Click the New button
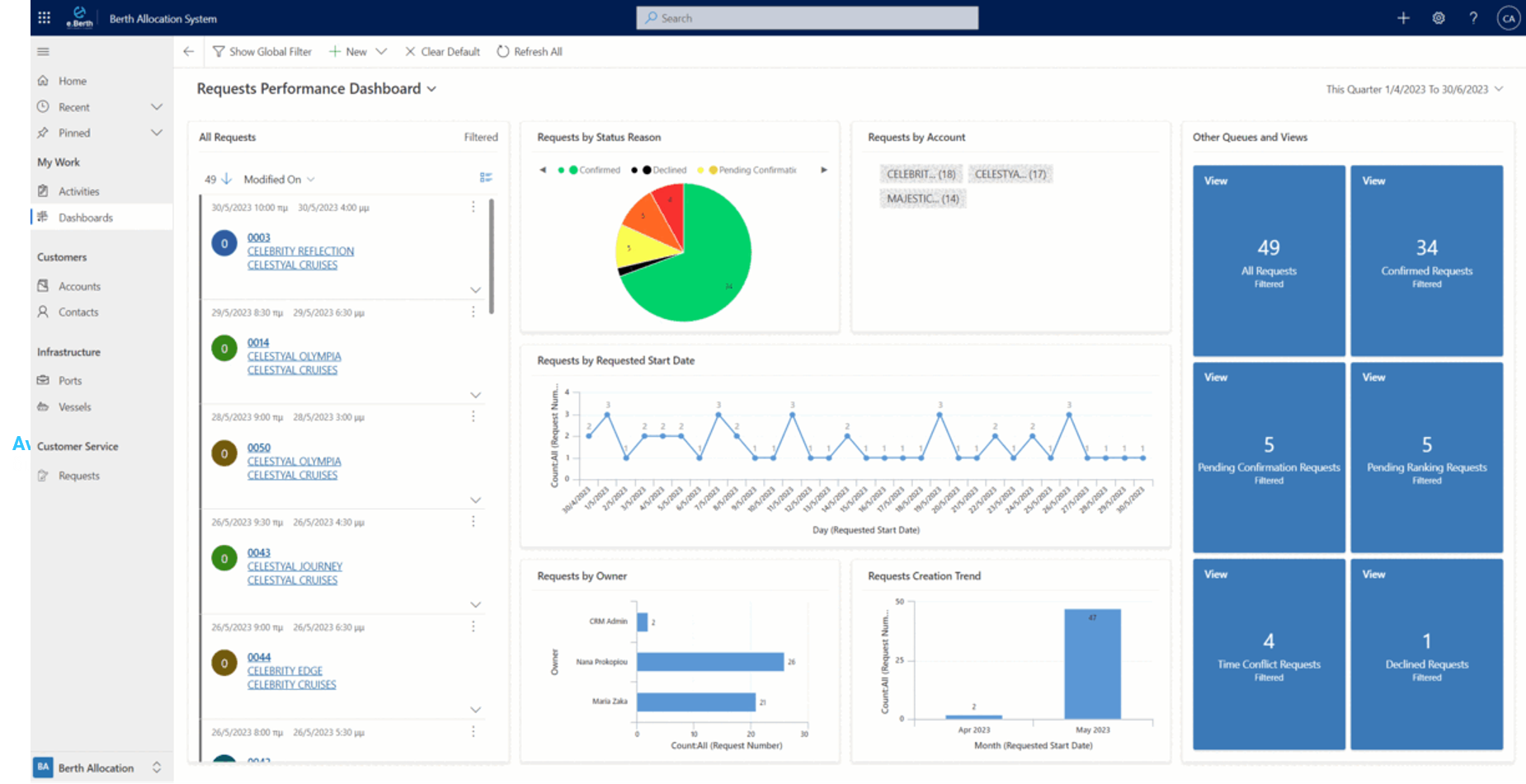This screenshot has width=1526, height=784. pyautogui.click(x=347, y=51)
